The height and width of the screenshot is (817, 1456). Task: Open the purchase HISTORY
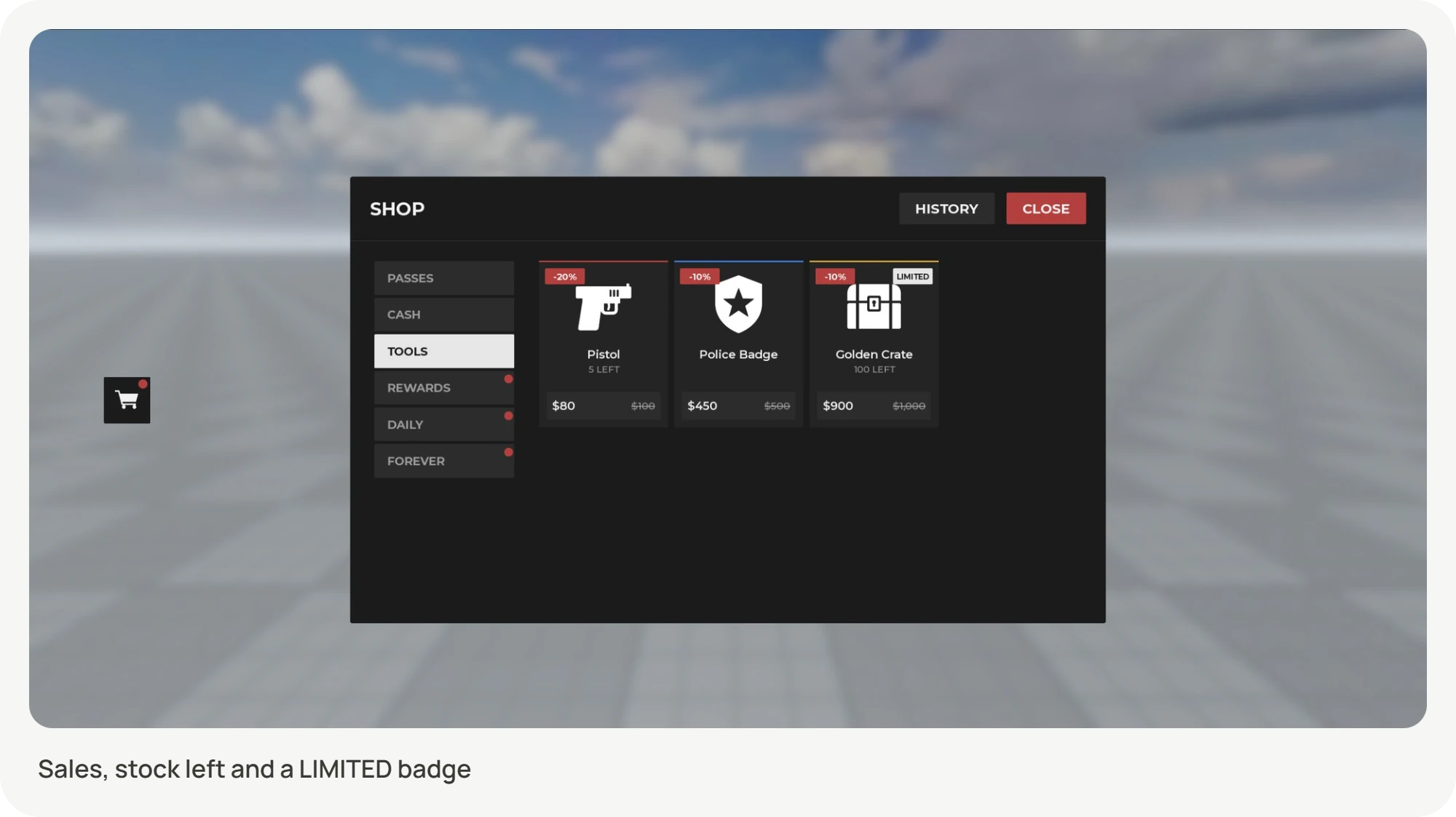coord(946,208)
